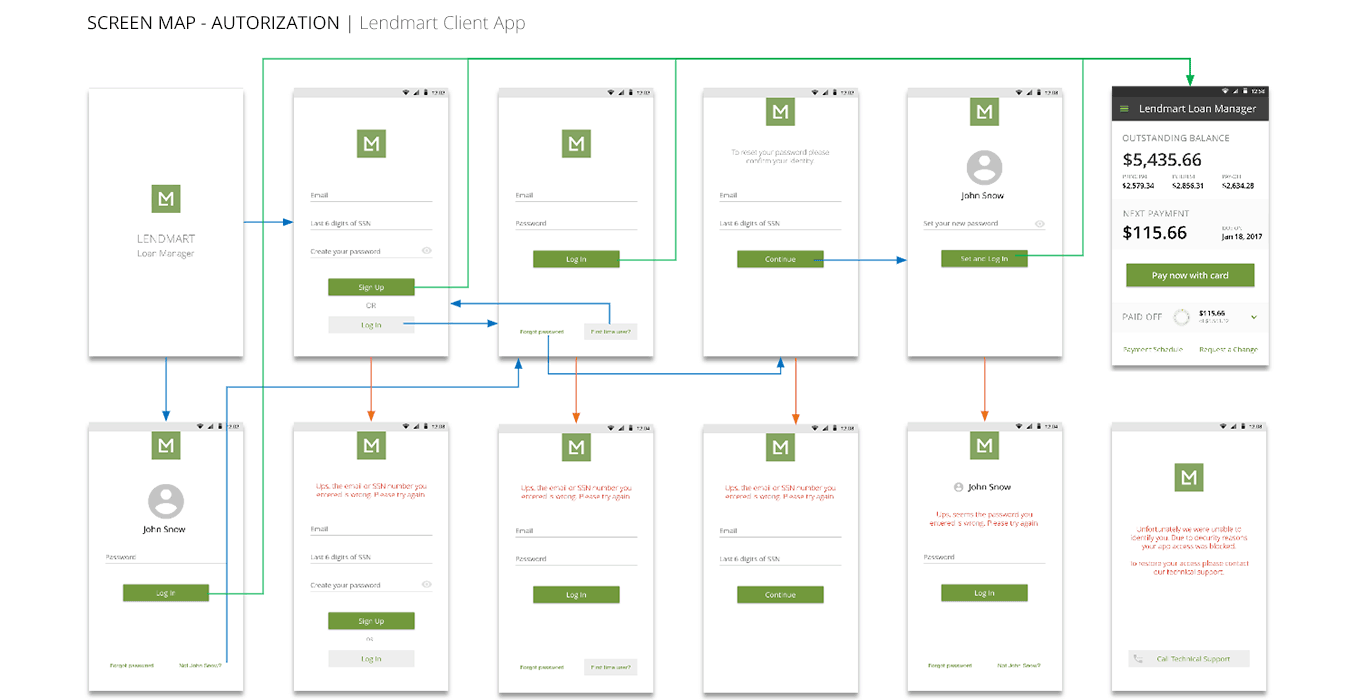Image resolution: width=1350 pixels, height=700 pixels.
Task: Click the Call Technical Support button
Action: (x=1190, y=659)
